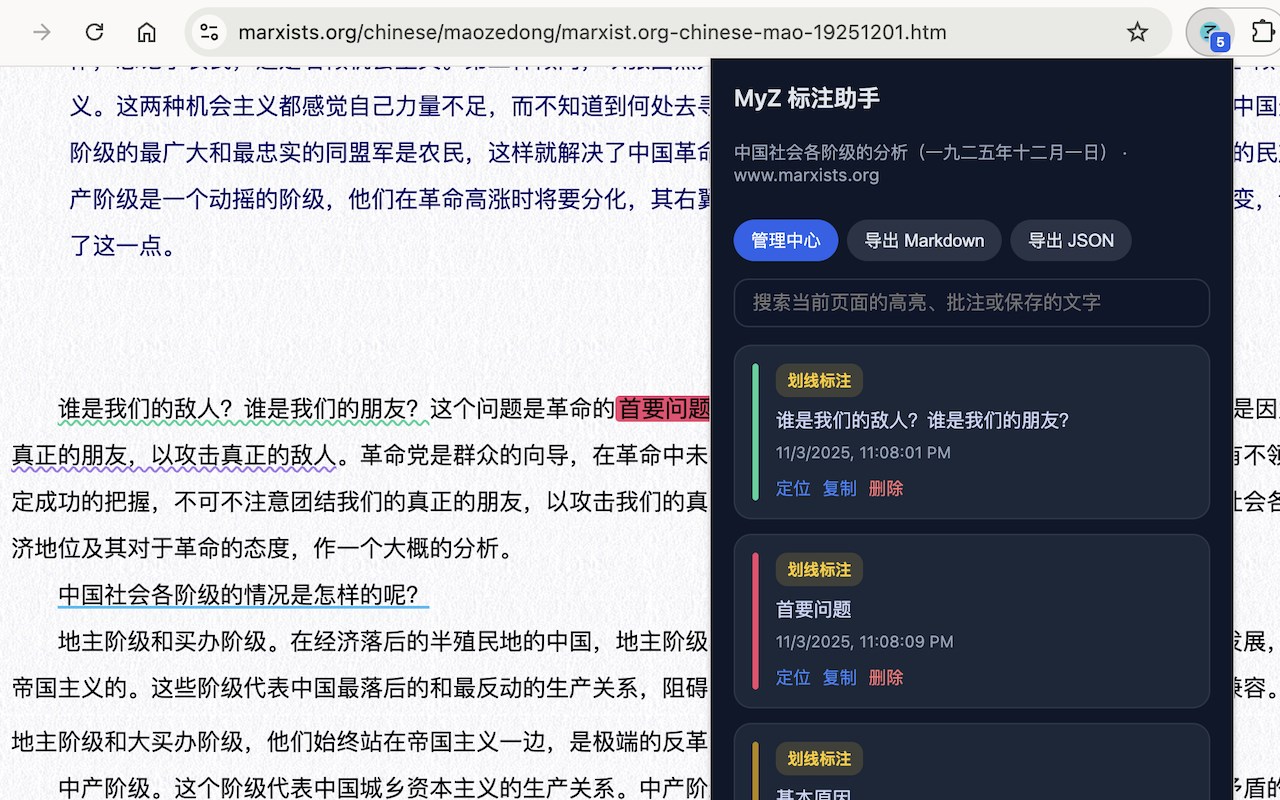Screen dimensions: 1280x800
Task: Click the annotation text 谁是我们的敌人?谁是我们的朋友? in the panel
Action: pyautogui.click(x=923, y=420)
